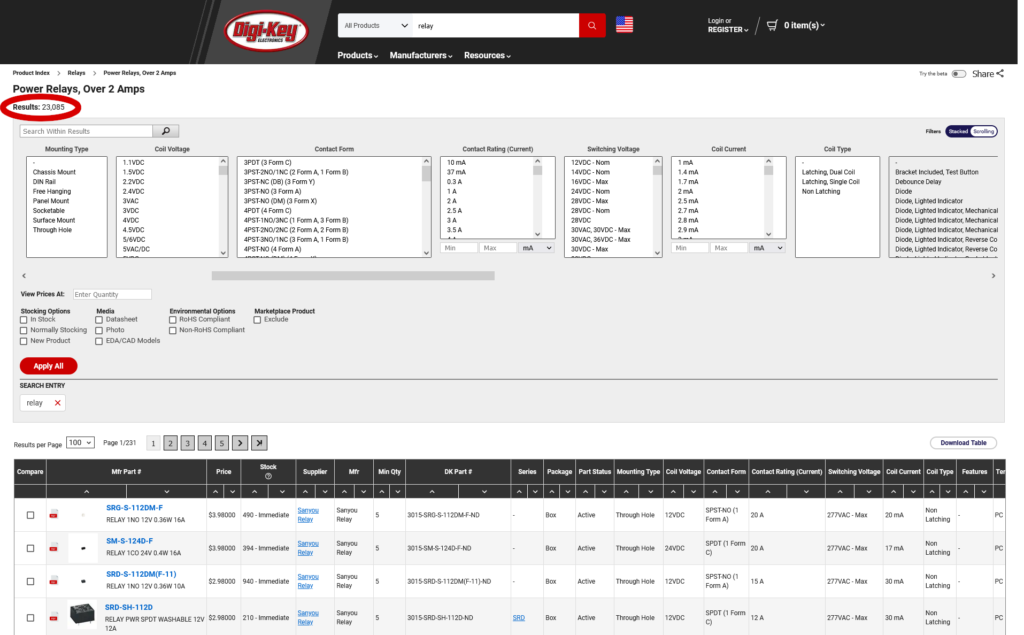Click the Download Table button
The height and width of the screenshot is (635, 1024).
(963, 443)
